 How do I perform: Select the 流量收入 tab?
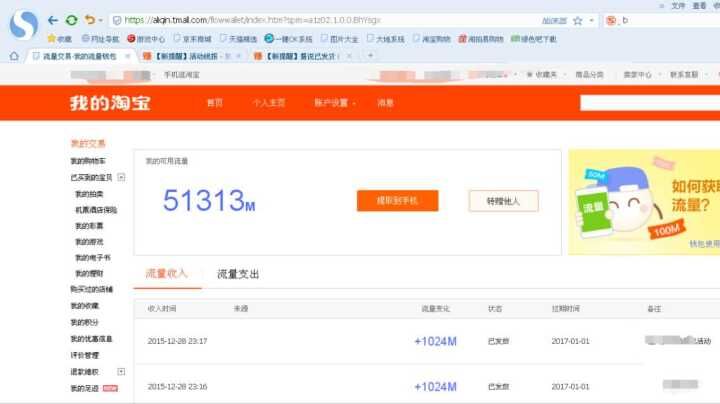coord(166,274)
